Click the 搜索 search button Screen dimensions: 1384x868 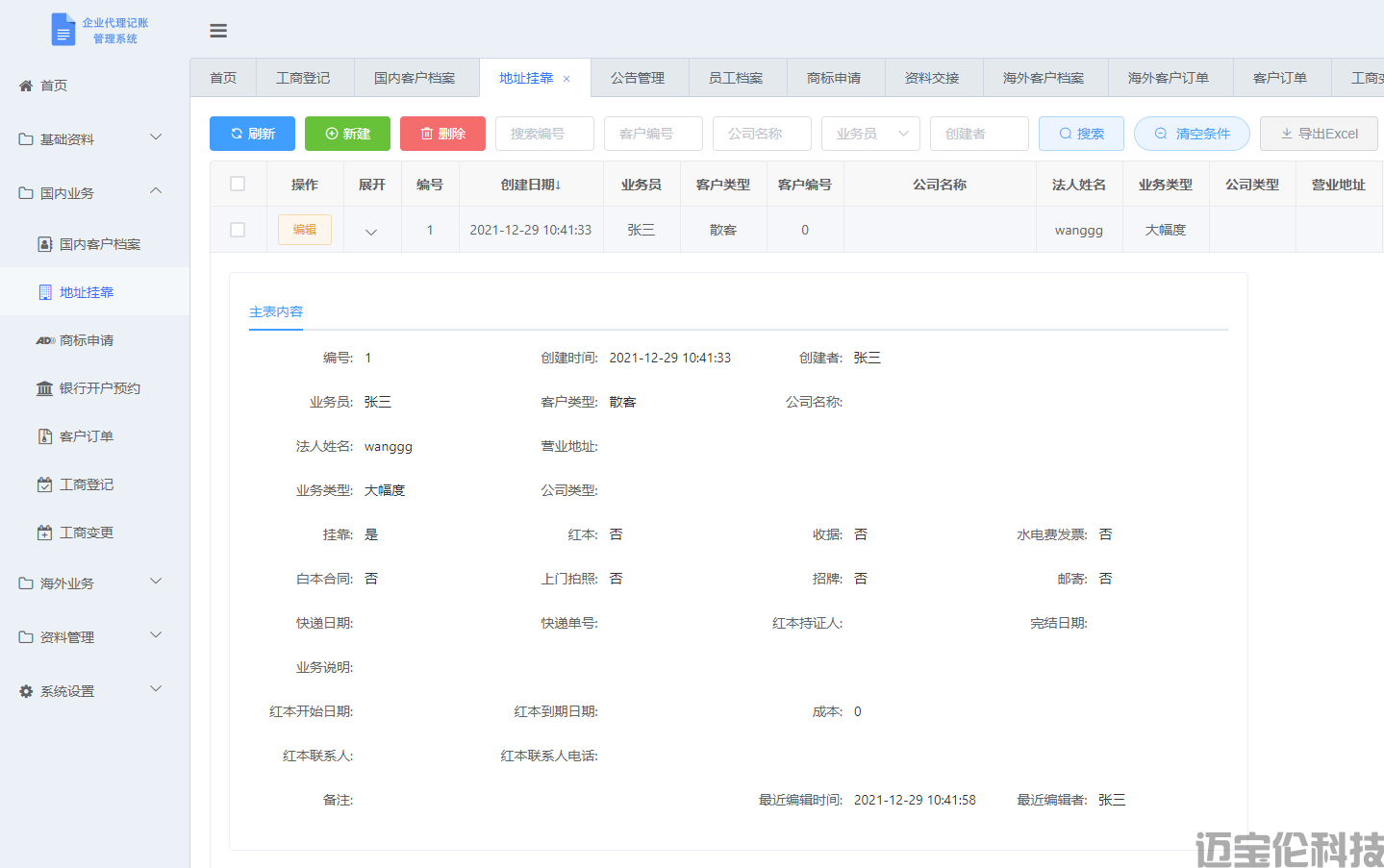[x=1081, y=134]
